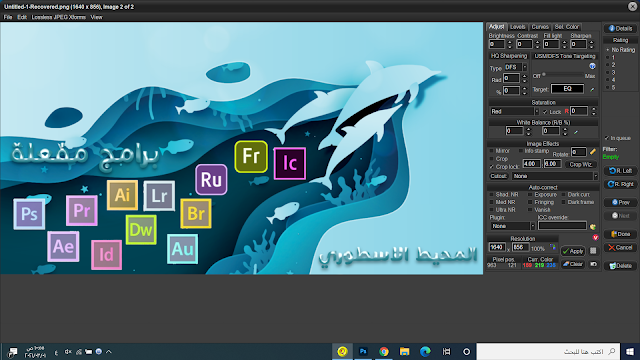The width and height of the screenshot is (640, 360).
Task: Switch to the Curves tab
Action: pos(540,27)
